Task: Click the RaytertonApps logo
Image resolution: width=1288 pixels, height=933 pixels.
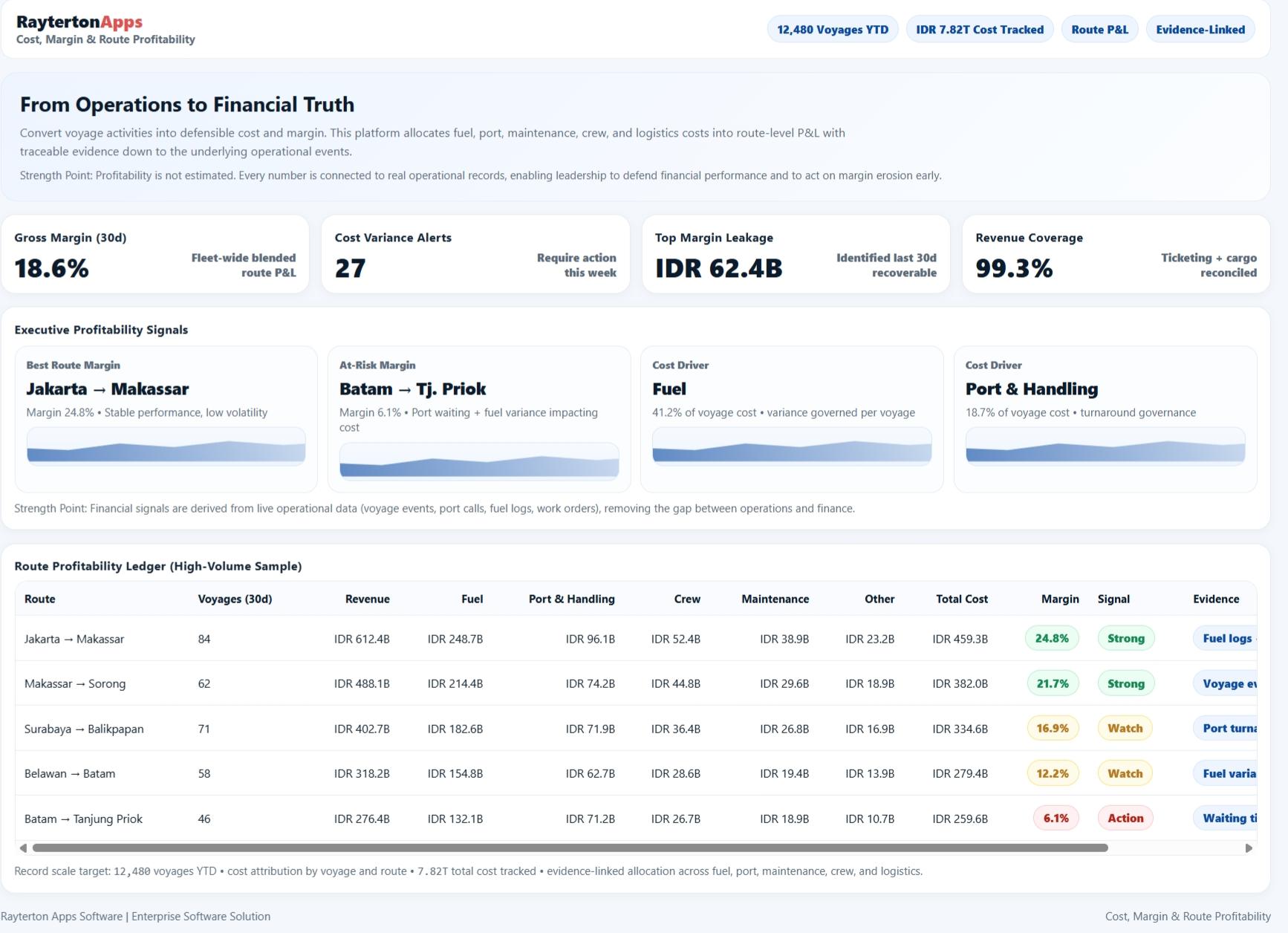Action: (x=79, y=22)
